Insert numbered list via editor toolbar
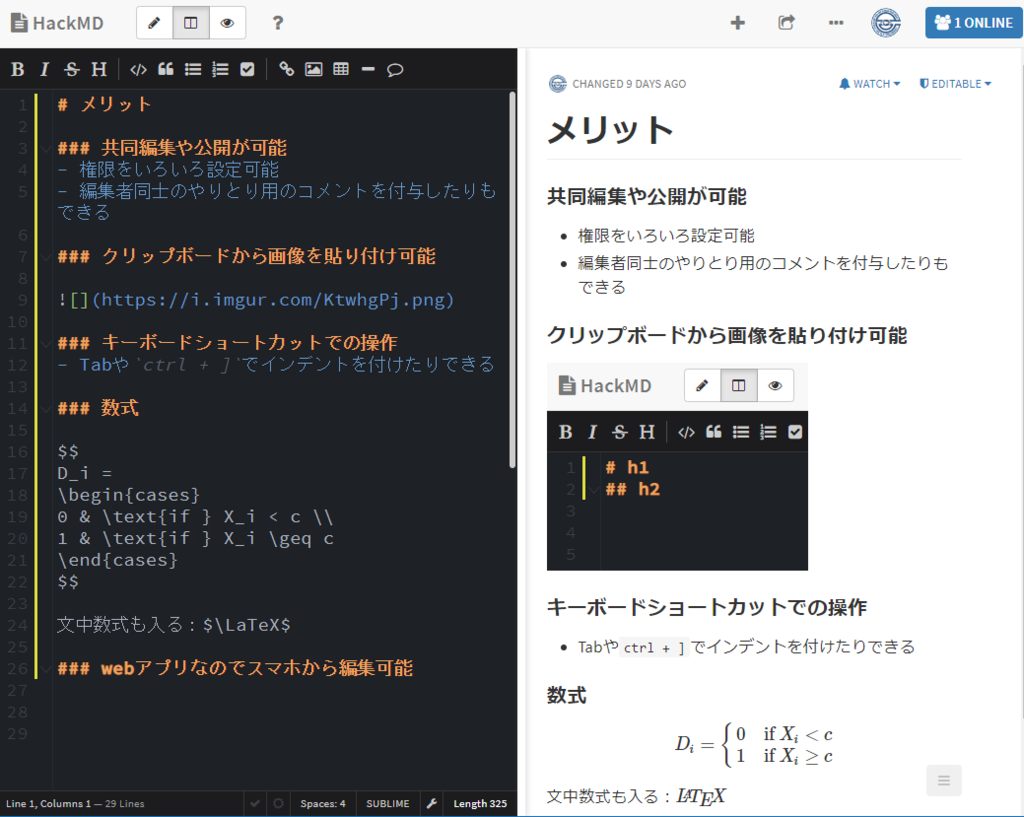This screenshot has height=817, width=1024. (x=220, y=69)
